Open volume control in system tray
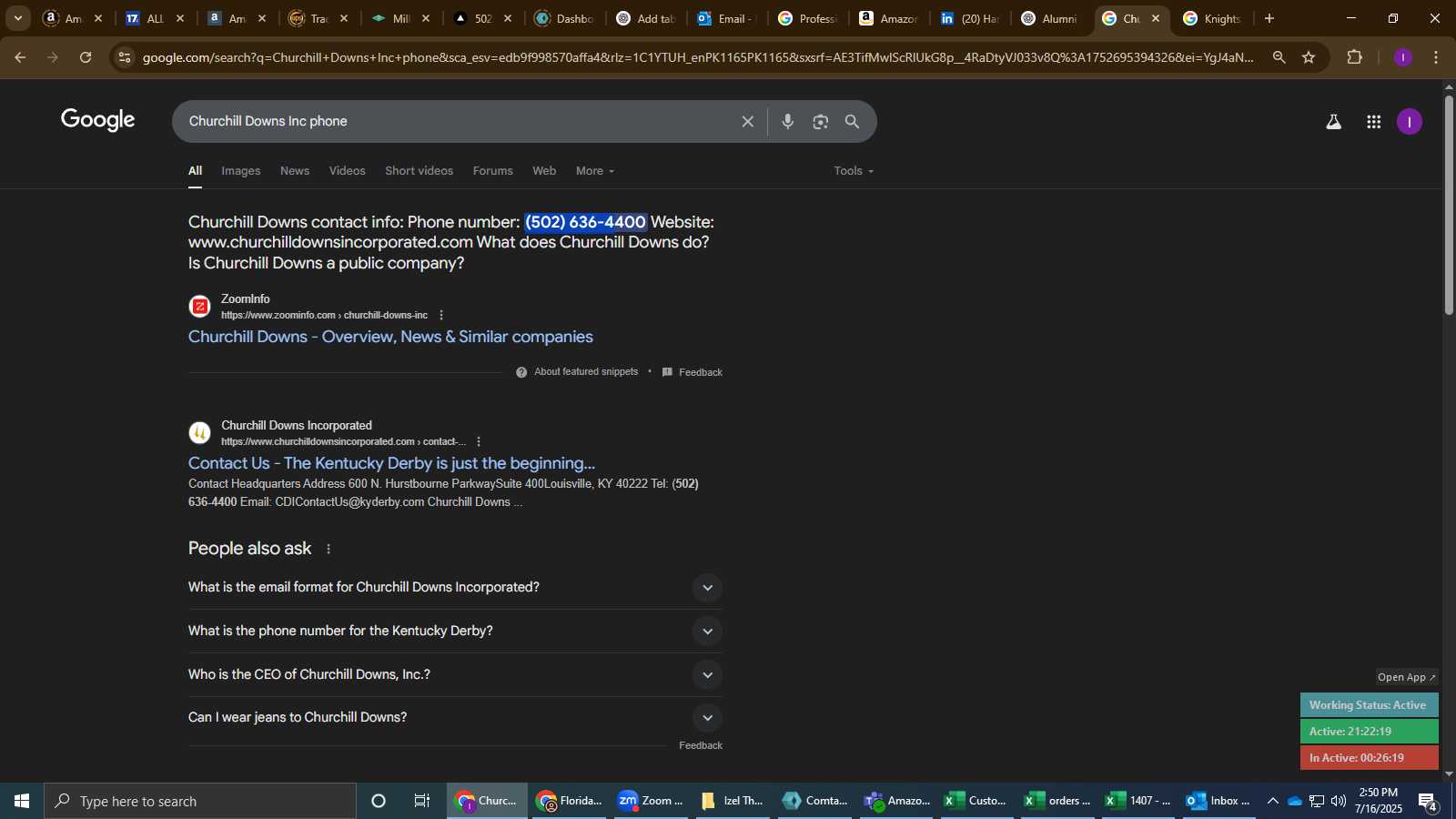Screen dimensions: 1456x819 point(1339,801)
